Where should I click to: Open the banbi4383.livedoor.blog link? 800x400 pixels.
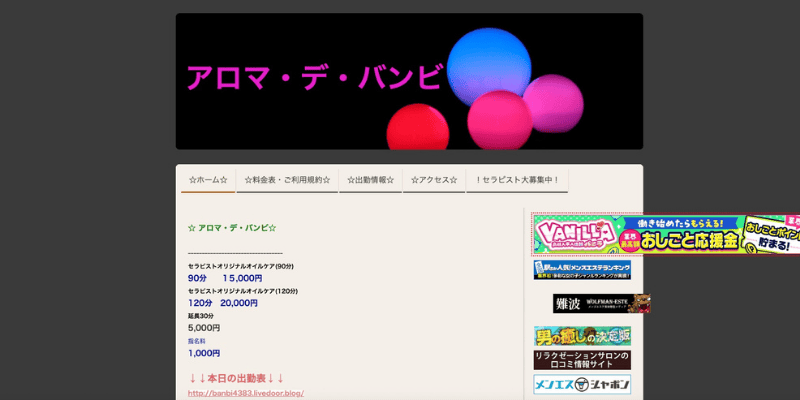246,393
